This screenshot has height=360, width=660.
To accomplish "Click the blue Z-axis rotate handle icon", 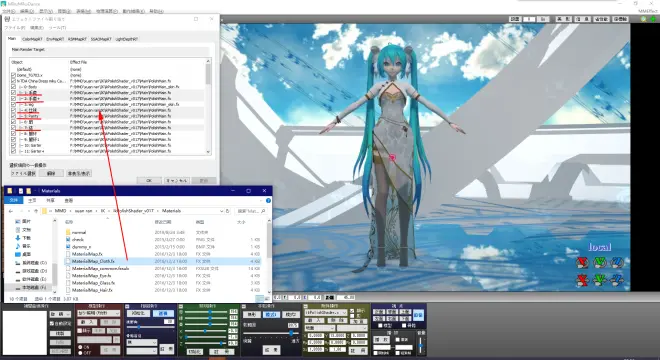I will pyautogui.click(x=617, y=263).
